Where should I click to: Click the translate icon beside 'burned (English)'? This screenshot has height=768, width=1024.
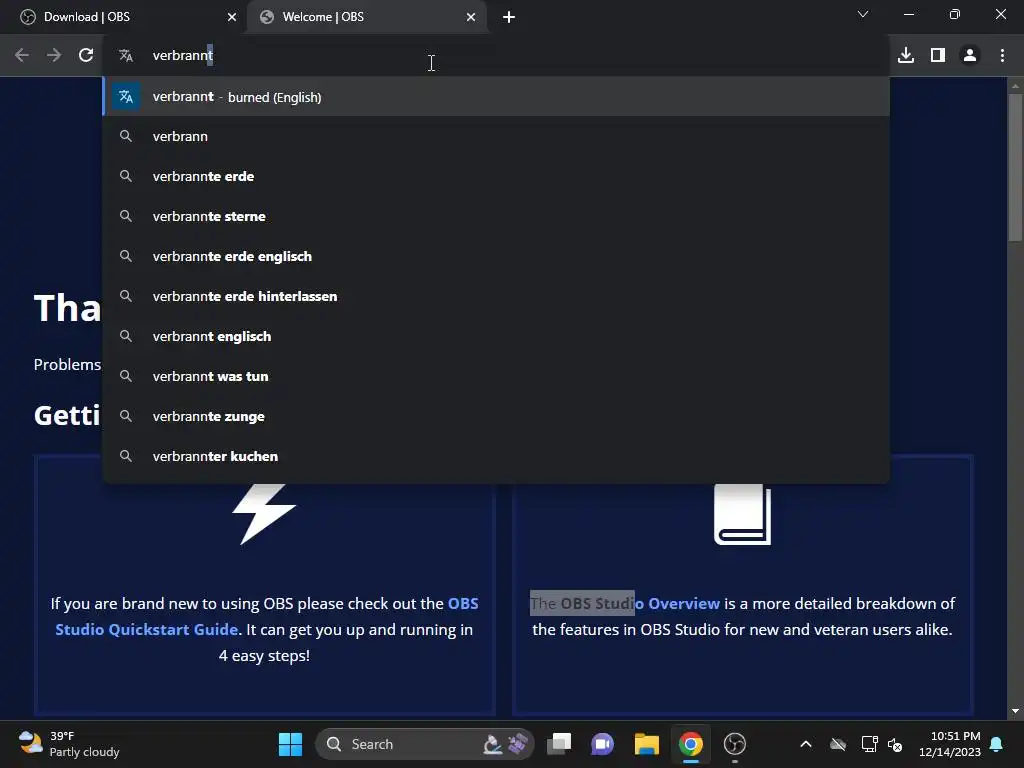[126, 97]
